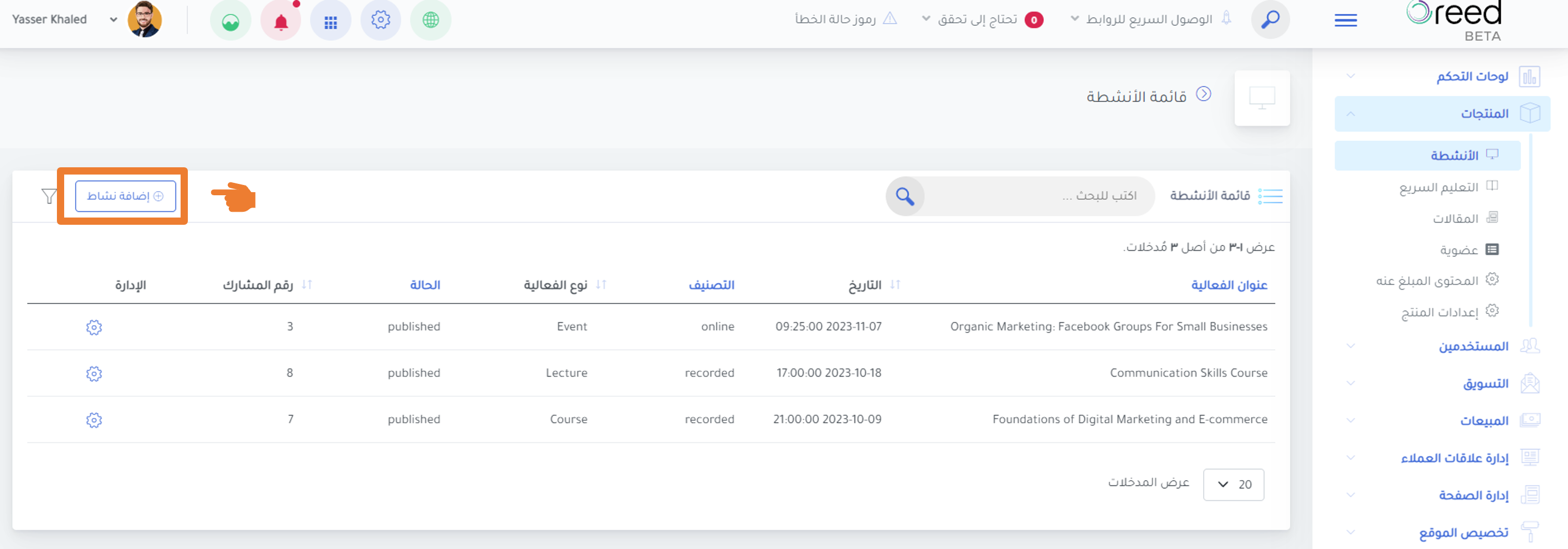This screenshot has height=549, width=1568.
Task: Toggle the hamburger sidebar menu icon
Action: [x=1345, y=21]
